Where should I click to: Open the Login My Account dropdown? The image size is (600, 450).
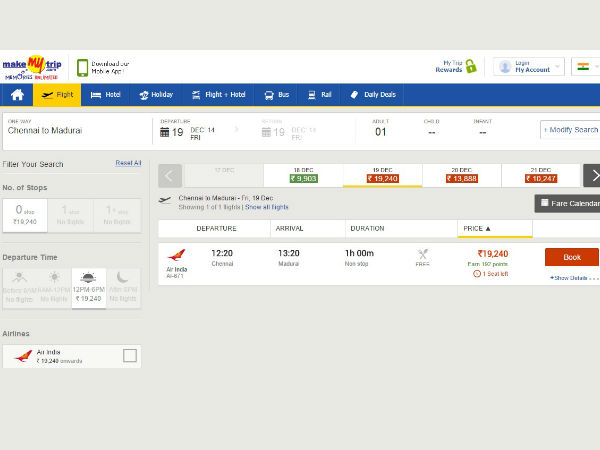[x=528, y=67]
